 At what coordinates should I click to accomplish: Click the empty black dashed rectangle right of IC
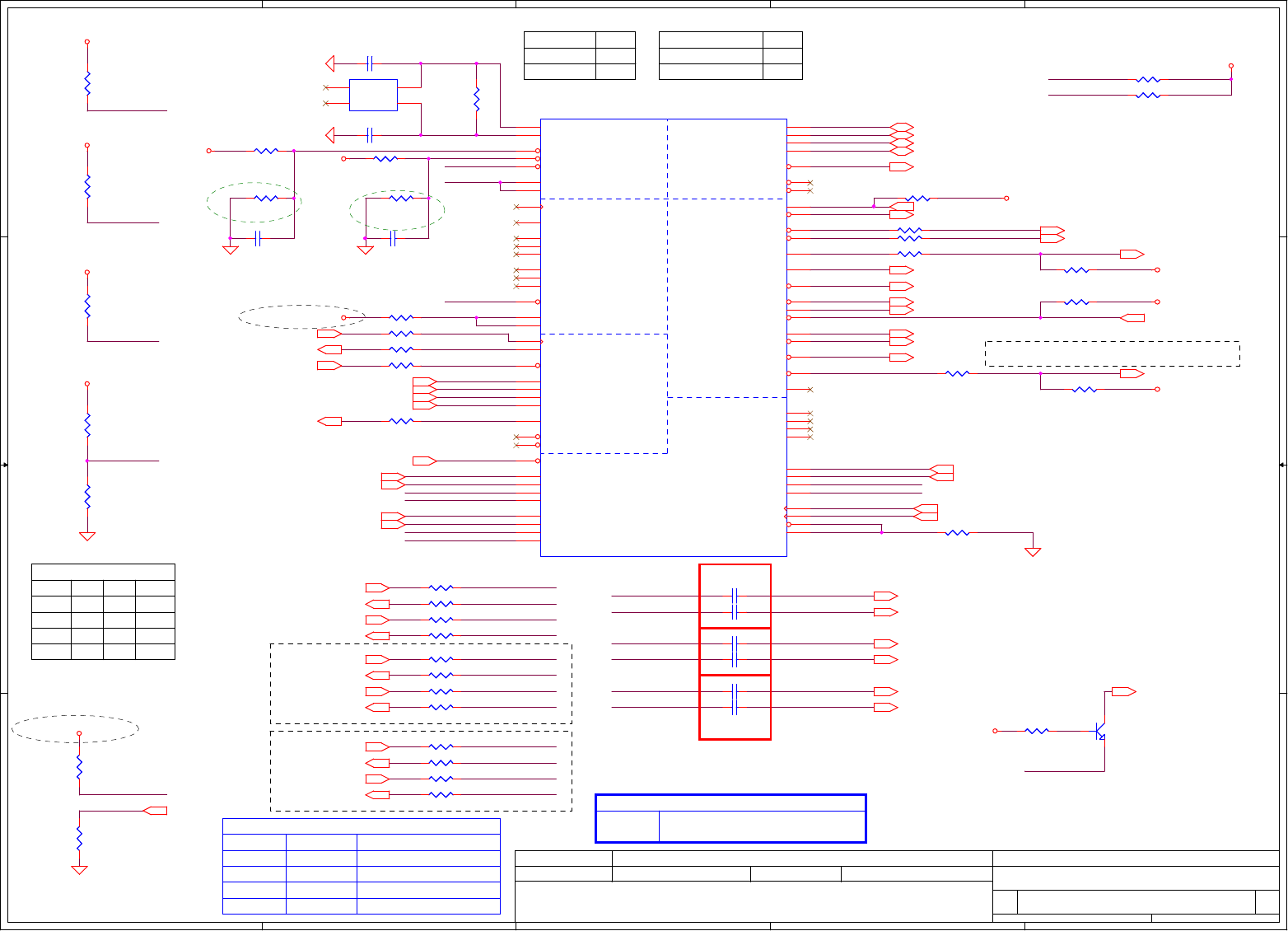1113,353
